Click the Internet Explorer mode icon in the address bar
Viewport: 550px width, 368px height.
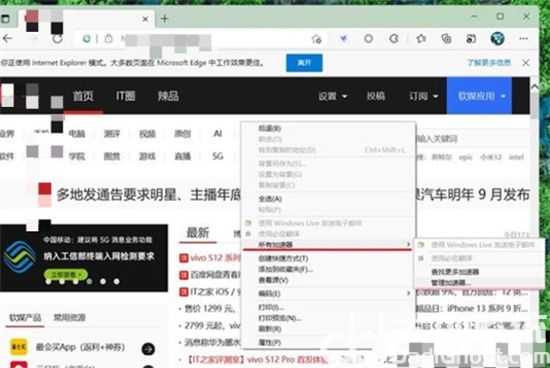pyautogui.click(x=86, y=39)
